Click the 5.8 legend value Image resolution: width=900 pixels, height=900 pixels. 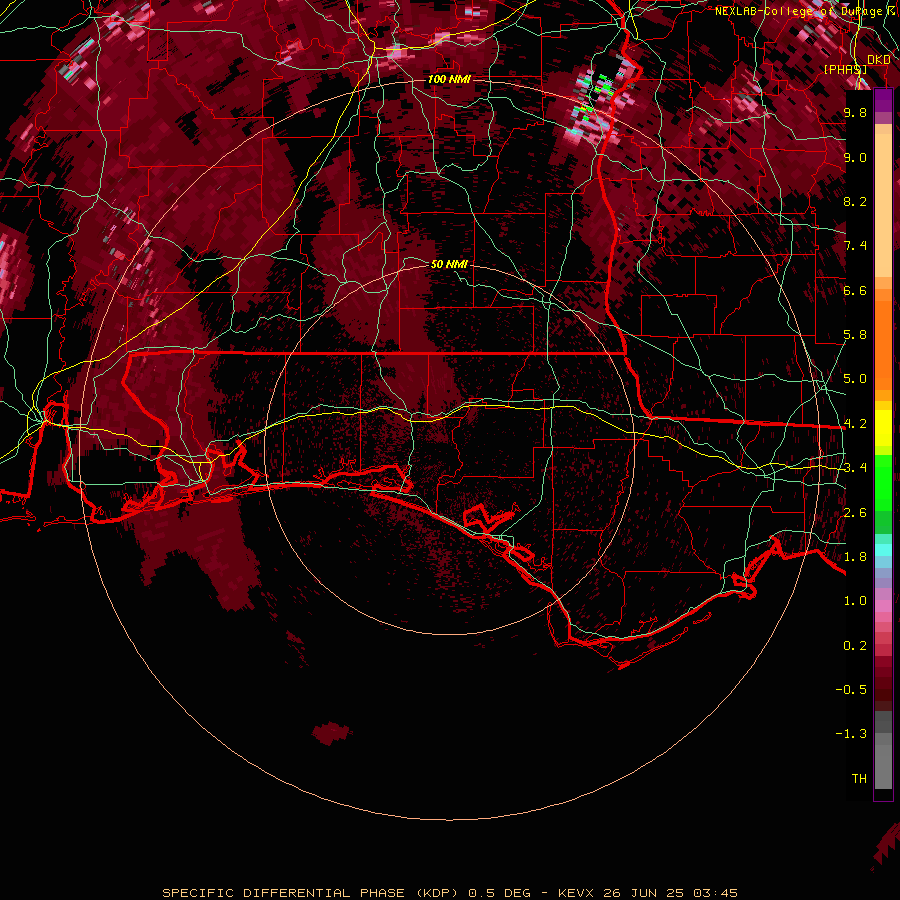click(x=855, y=335)
